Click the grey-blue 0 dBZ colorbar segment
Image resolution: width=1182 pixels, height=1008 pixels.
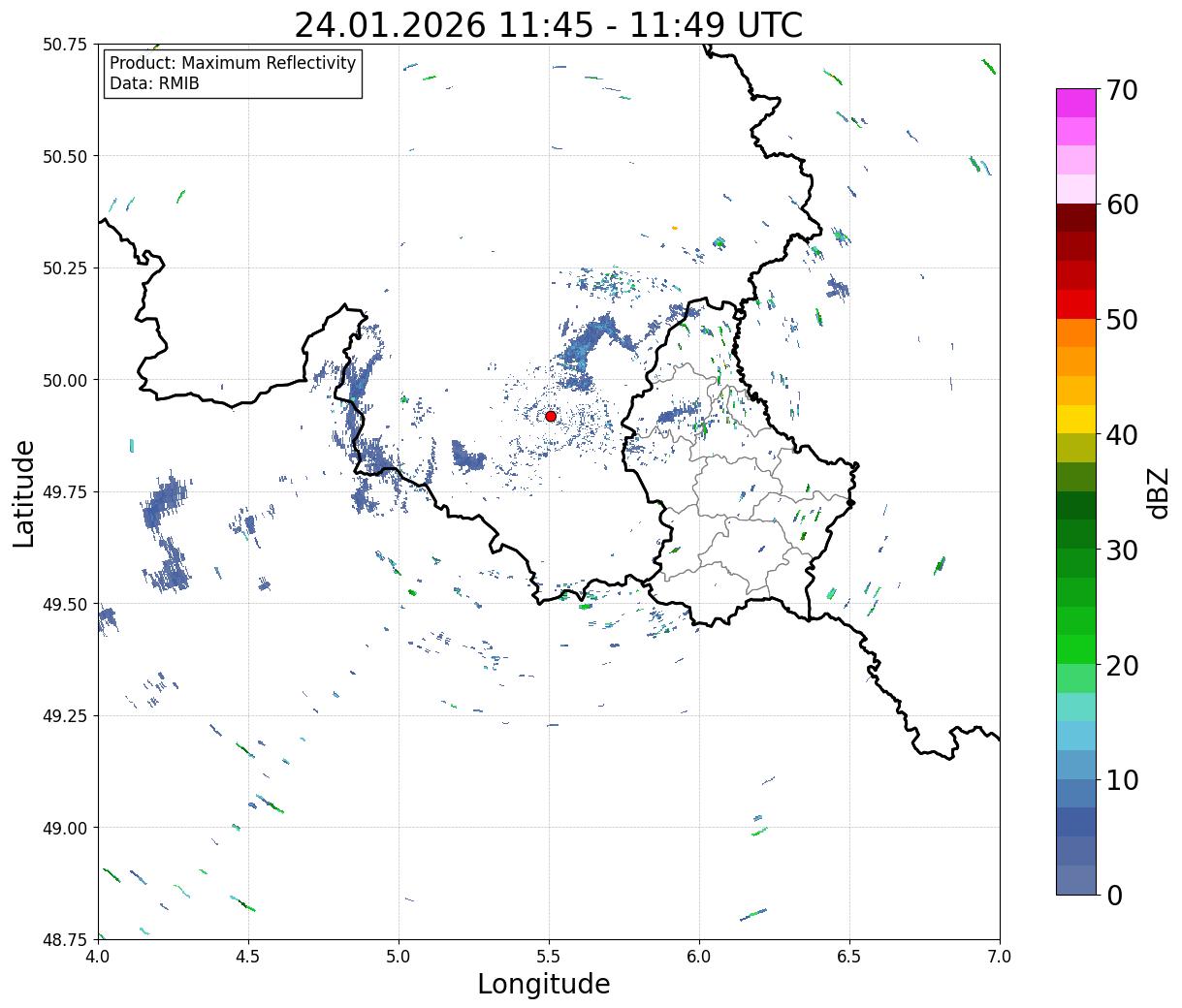(1076, 879)
